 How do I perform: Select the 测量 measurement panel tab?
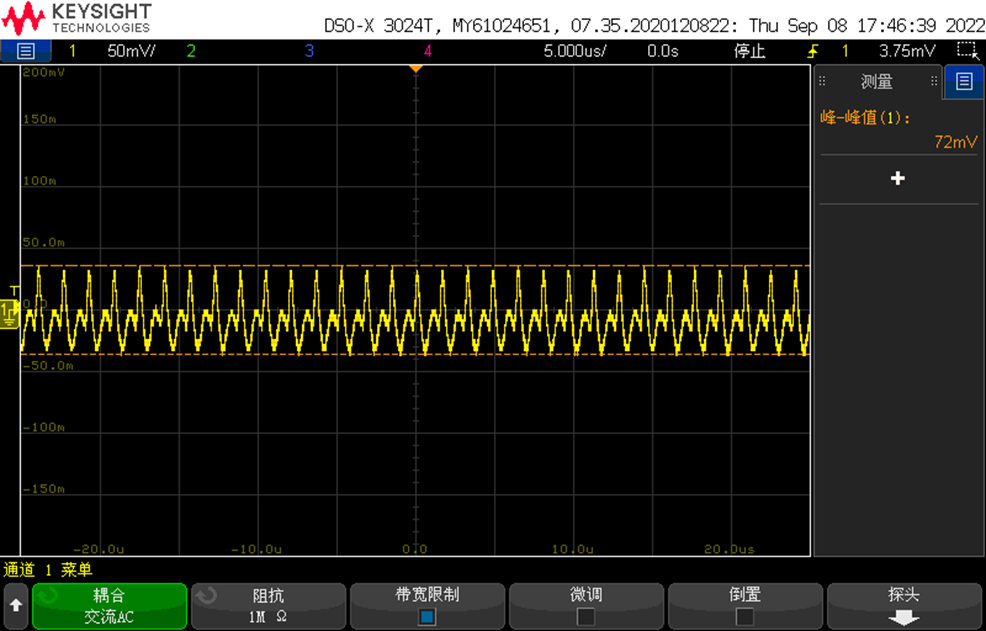[x=877, y=81]
